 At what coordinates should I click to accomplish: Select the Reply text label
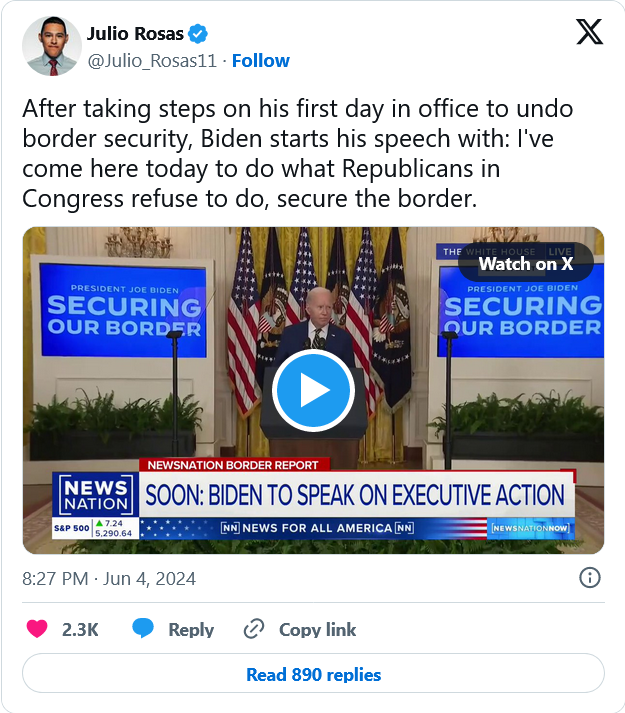pyautogui.click(x=191, y=630)
